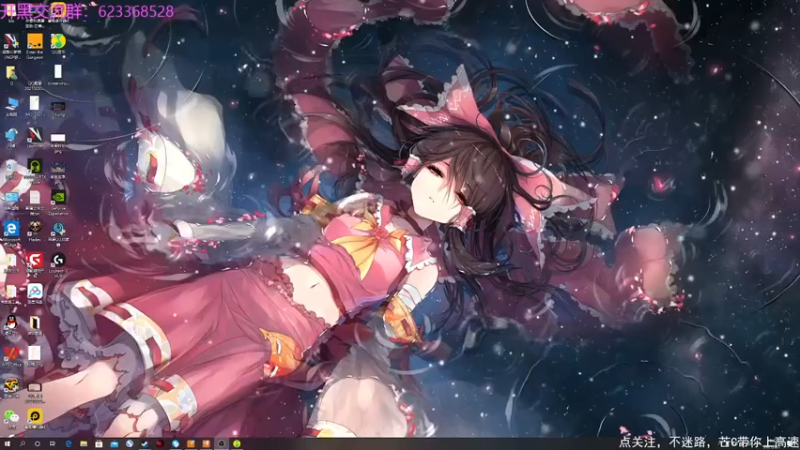The image size is (800, 450).
Task: Open Task View on the taskbar
Action: click(x=53, y=444)
